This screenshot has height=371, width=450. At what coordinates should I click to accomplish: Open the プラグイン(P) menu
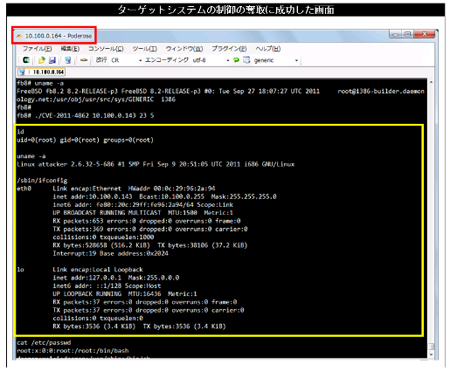(x=229, y=49)
